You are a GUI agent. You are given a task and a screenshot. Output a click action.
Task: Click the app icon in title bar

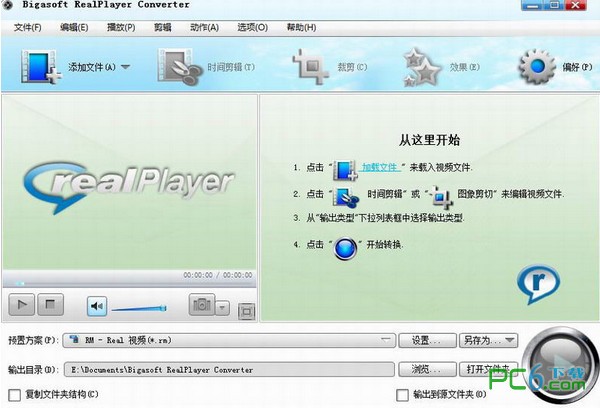pos(7,5)
